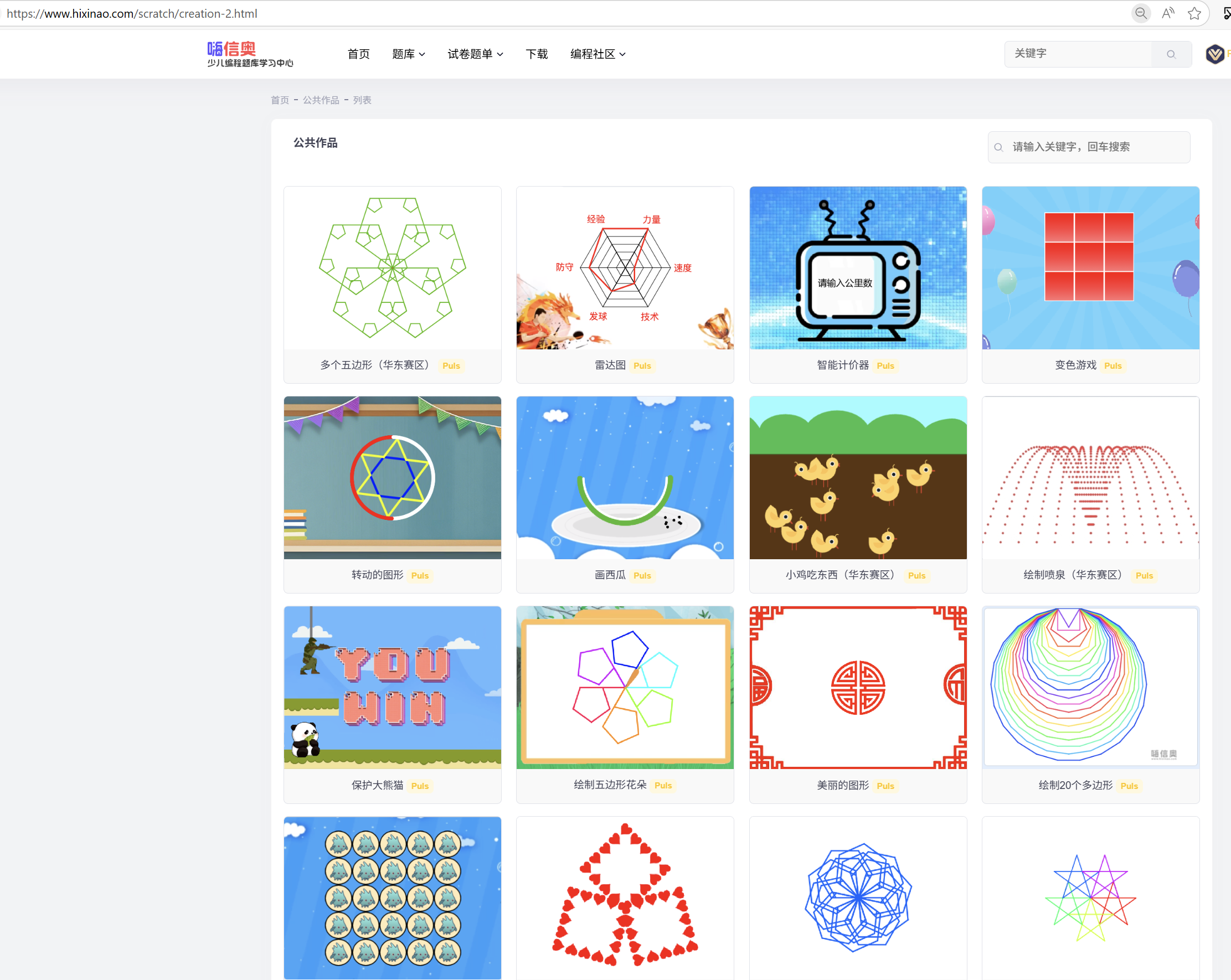Add page to favorites with star icon

pos(1194,13)
